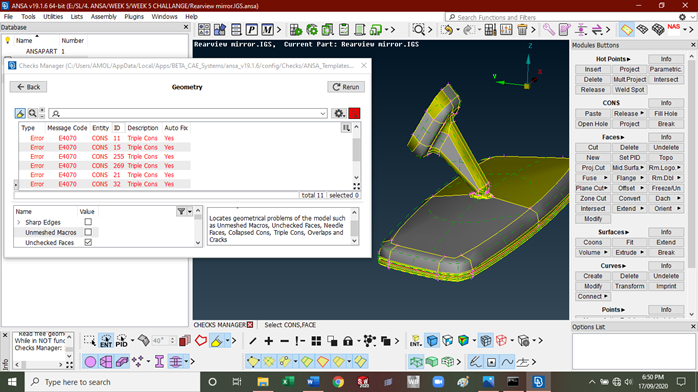The image size is (698, 392).
Task: Click the Modules Buttons vertical scrollbar
Action: [692, 185]
